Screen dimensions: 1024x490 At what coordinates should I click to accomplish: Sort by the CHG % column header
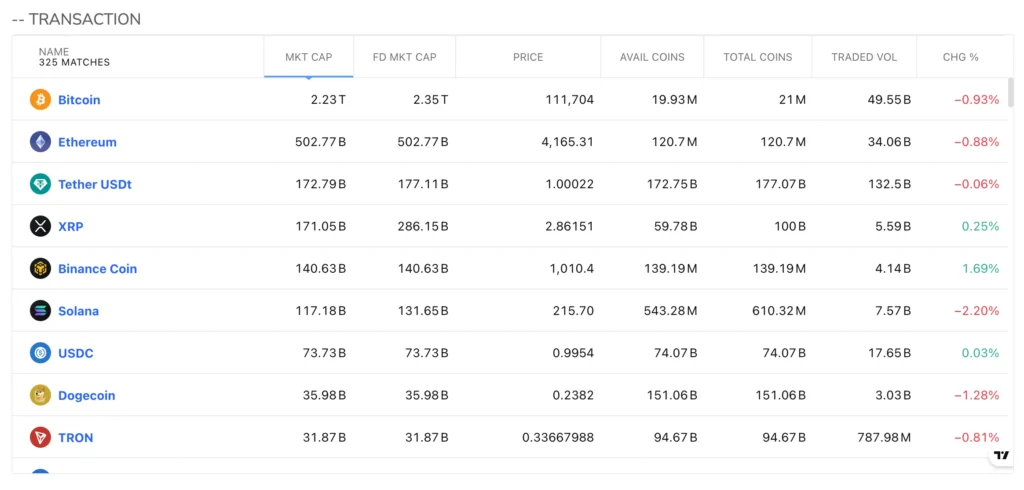(x=961, y=57)
